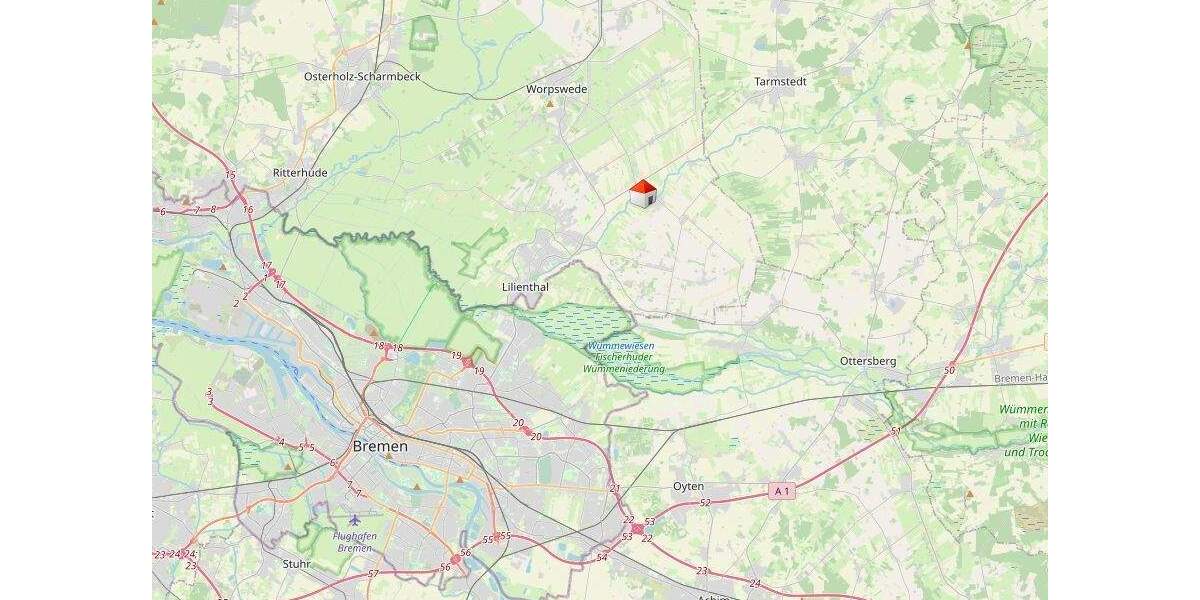This screenshot has height=600, width=1200.
Task: Click the airplane icon at Flughafen Bremen
Action: coord(354,520)
